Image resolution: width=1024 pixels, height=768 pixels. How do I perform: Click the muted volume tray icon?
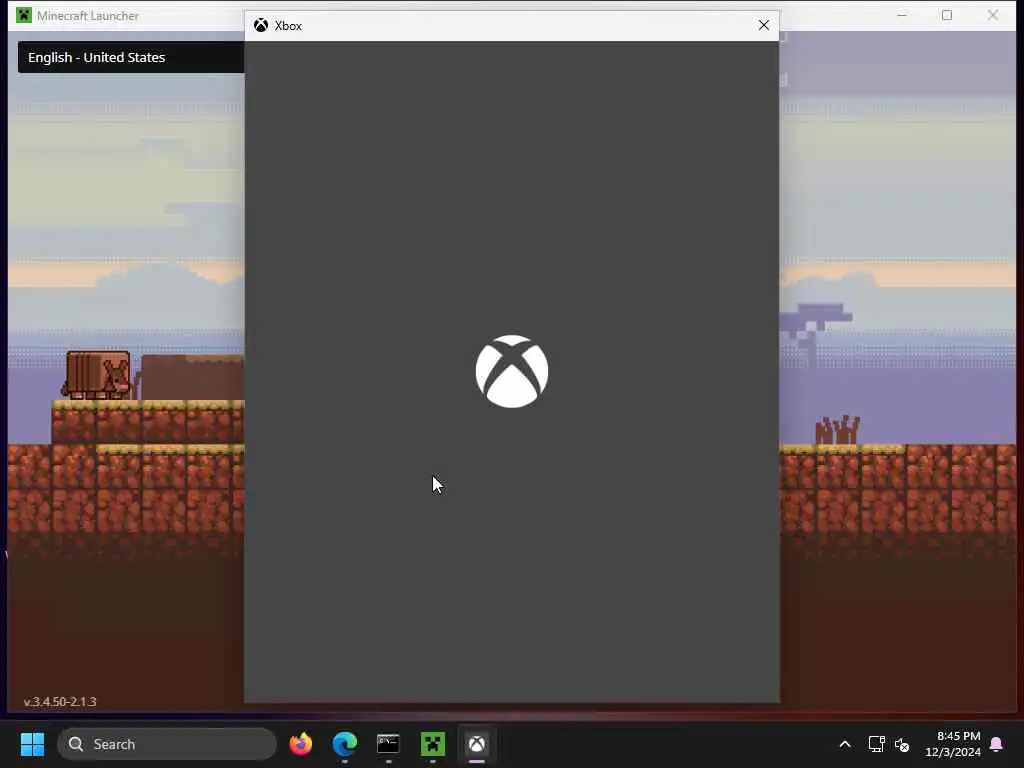902,744
